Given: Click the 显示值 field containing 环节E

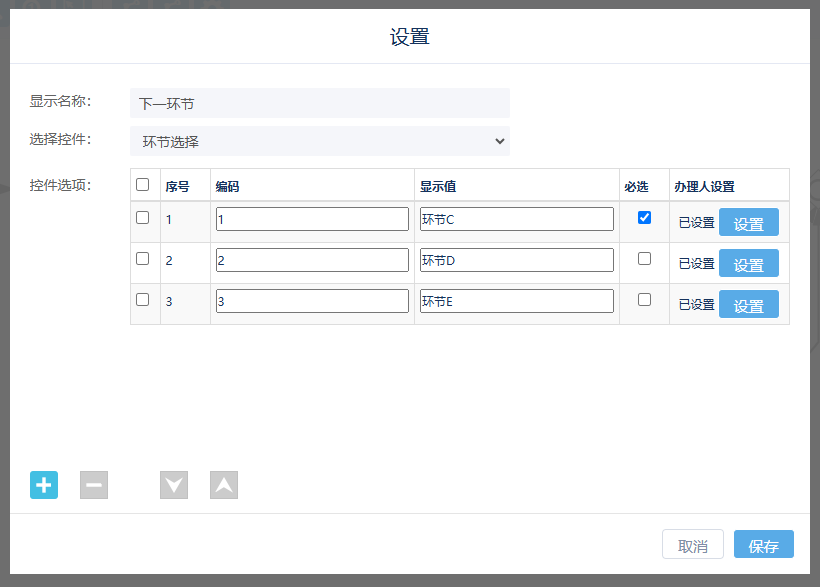Looking at the screenshot, I should tap(516, 301).
